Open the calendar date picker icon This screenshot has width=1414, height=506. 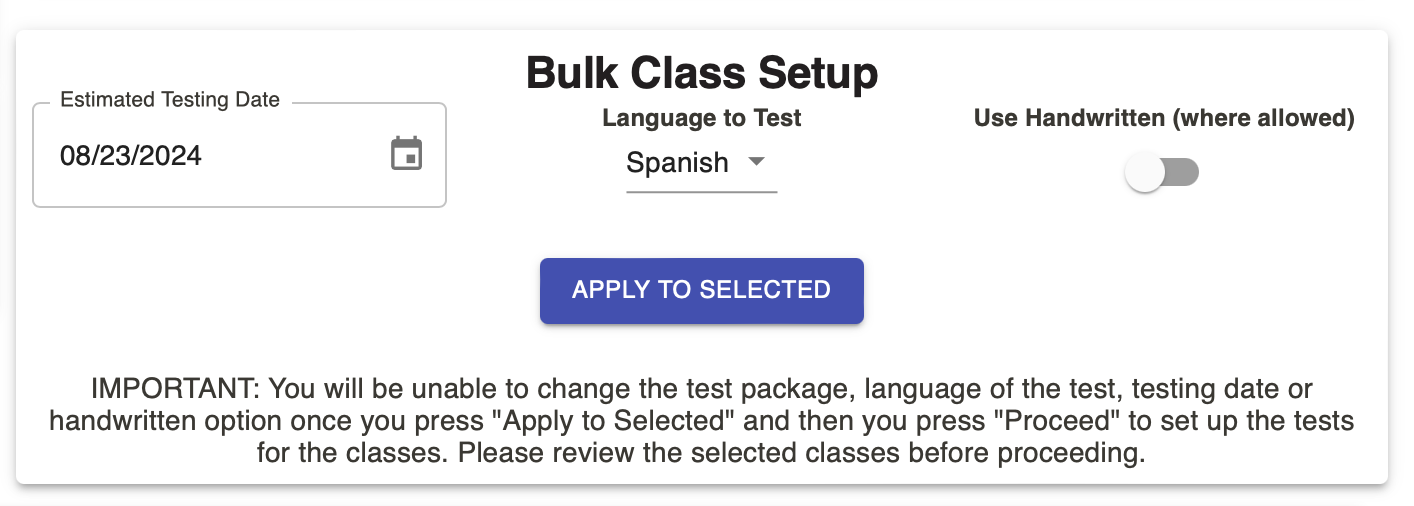coord(406,154)
